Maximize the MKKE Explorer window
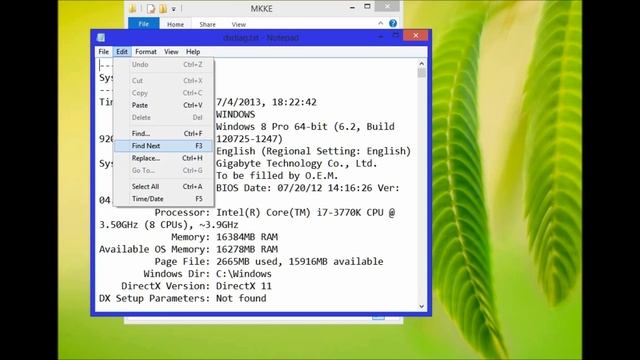 367,7
